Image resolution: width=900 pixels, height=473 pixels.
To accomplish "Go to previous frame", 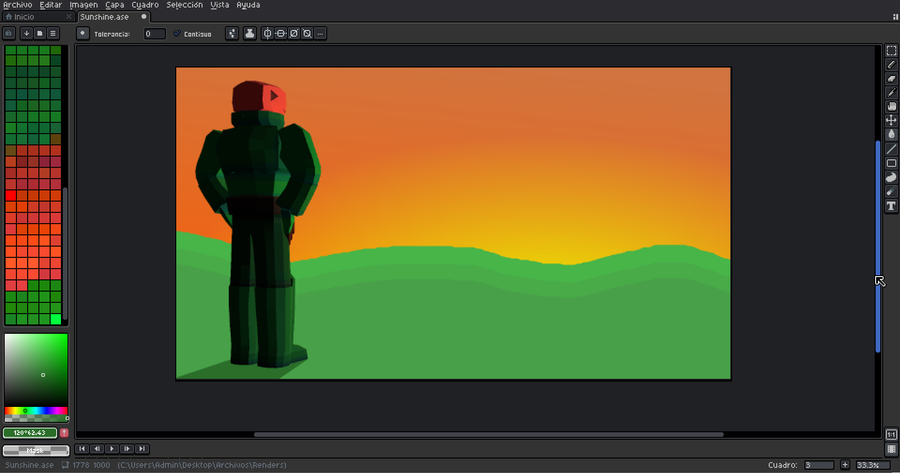I will [x=97, y=448].
